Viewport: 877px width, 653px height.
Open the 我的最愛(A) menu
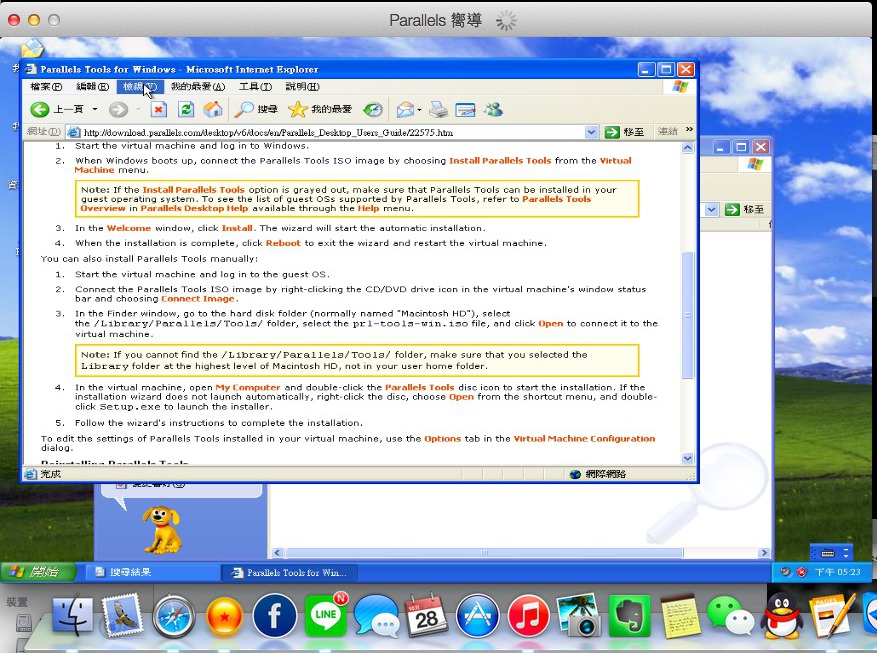(x=197, y=87)
